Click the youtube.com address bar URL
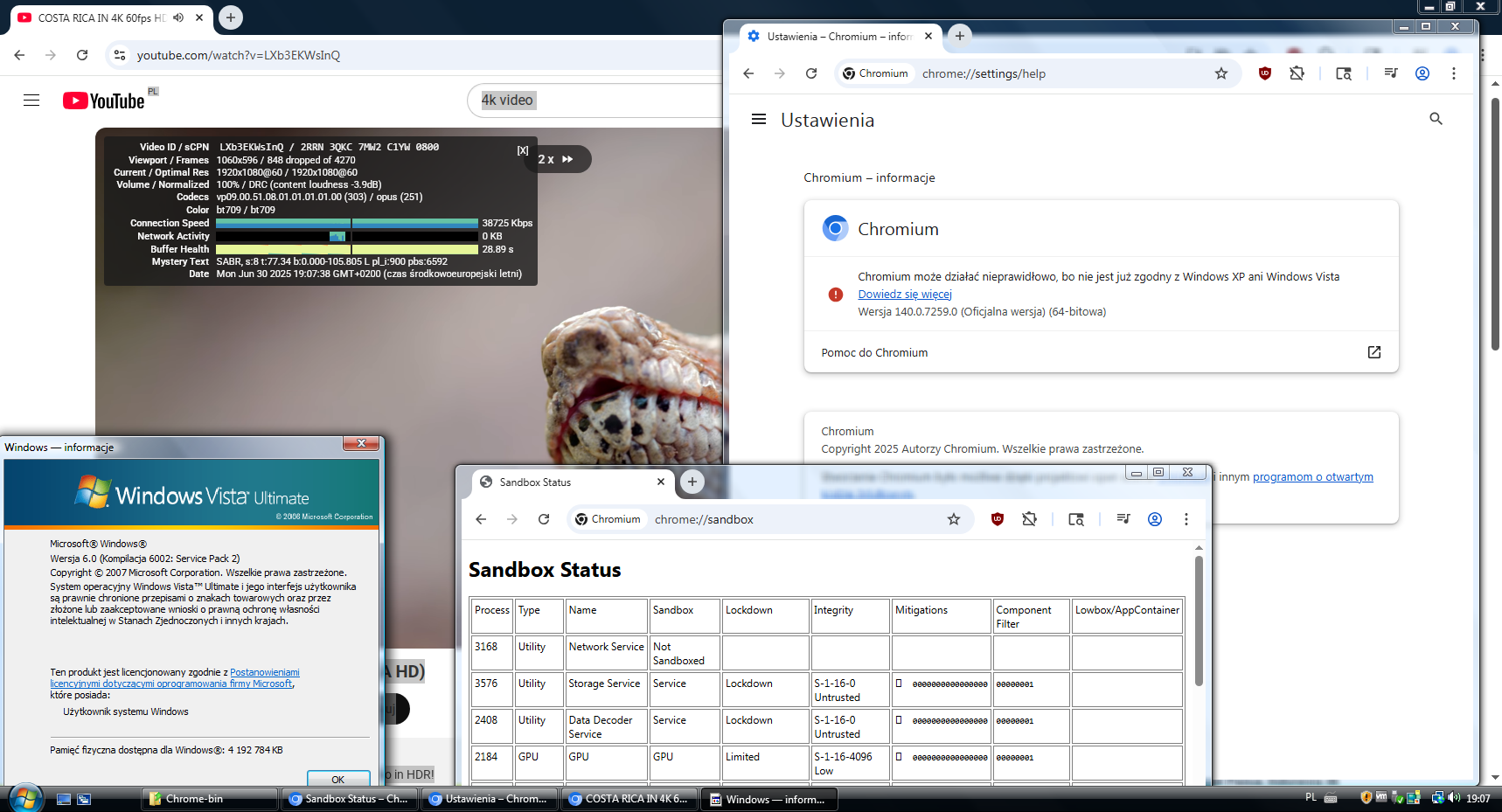The width and height of the screenshot is (1502, 812). coord(239,55)
